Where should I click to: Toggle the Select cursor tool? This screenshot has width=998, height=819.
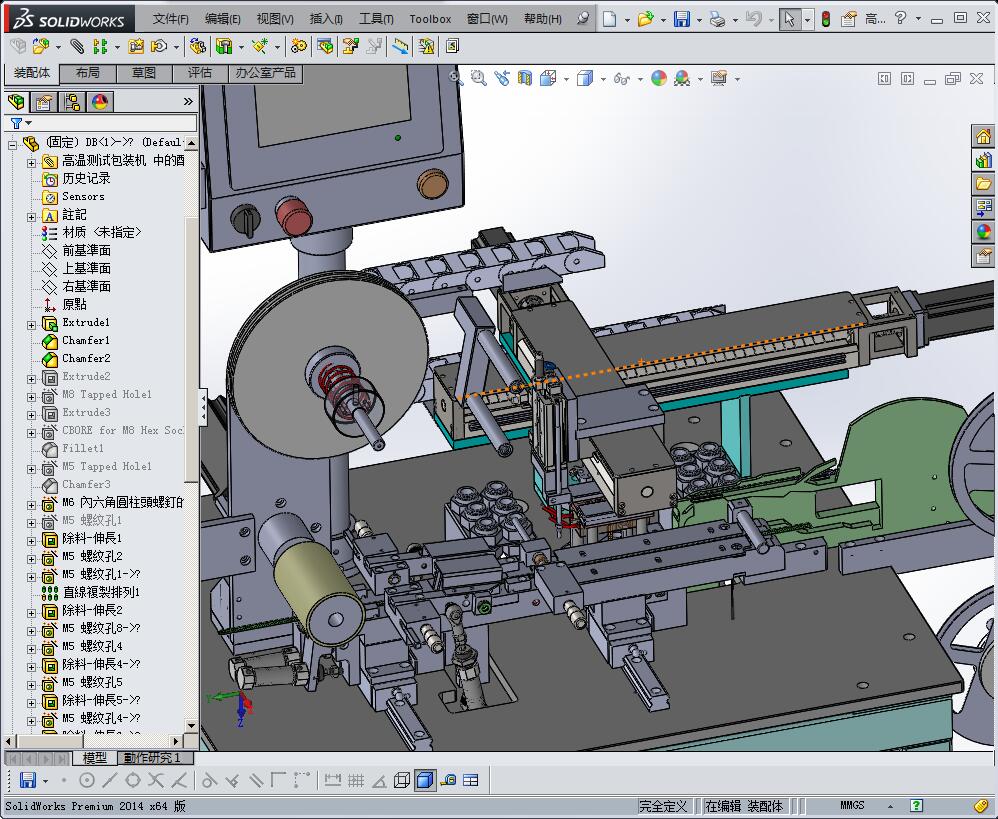[789, 19]
